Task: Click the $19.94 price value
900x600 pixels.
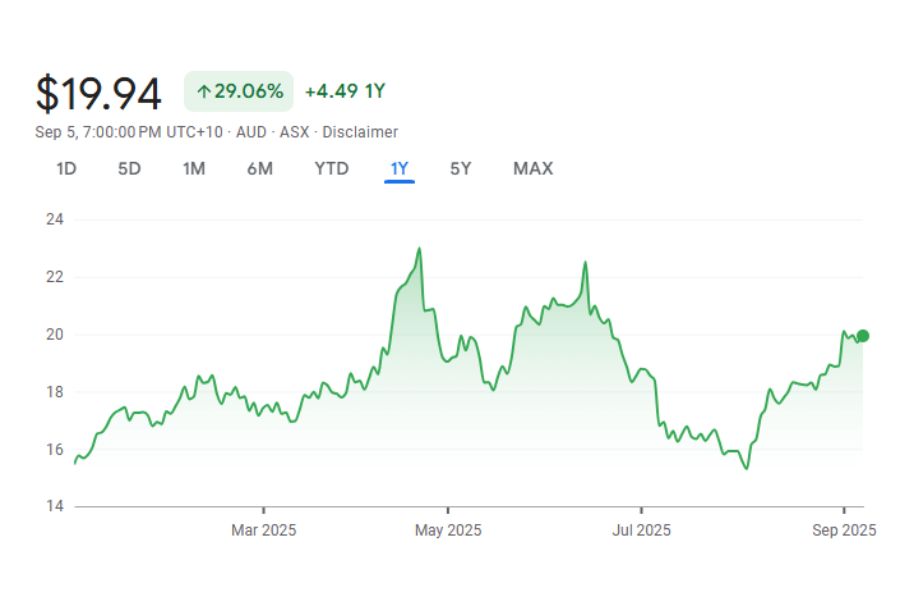Action: pyautogui.click(x=98, y=94)
